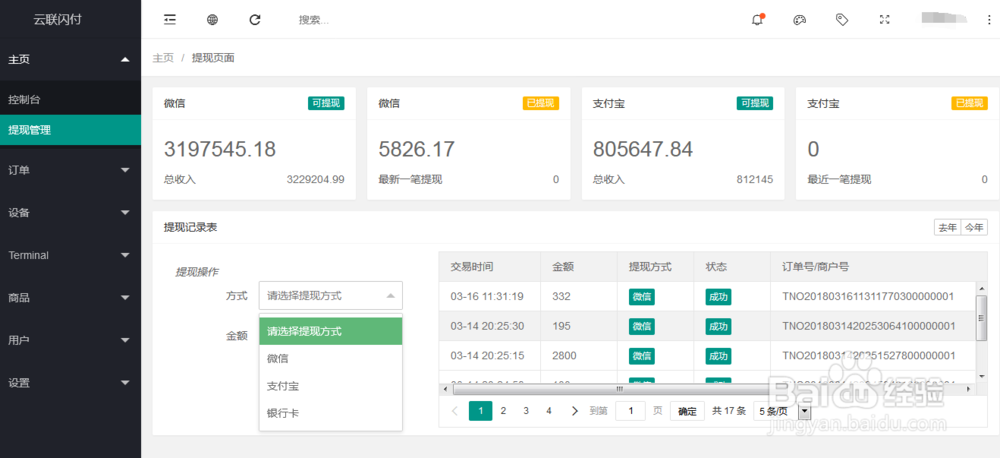The height and width of the screenshot is (458, 1000).
Task: Select 提现管理 in the sidebar
Action: point(70,130)
